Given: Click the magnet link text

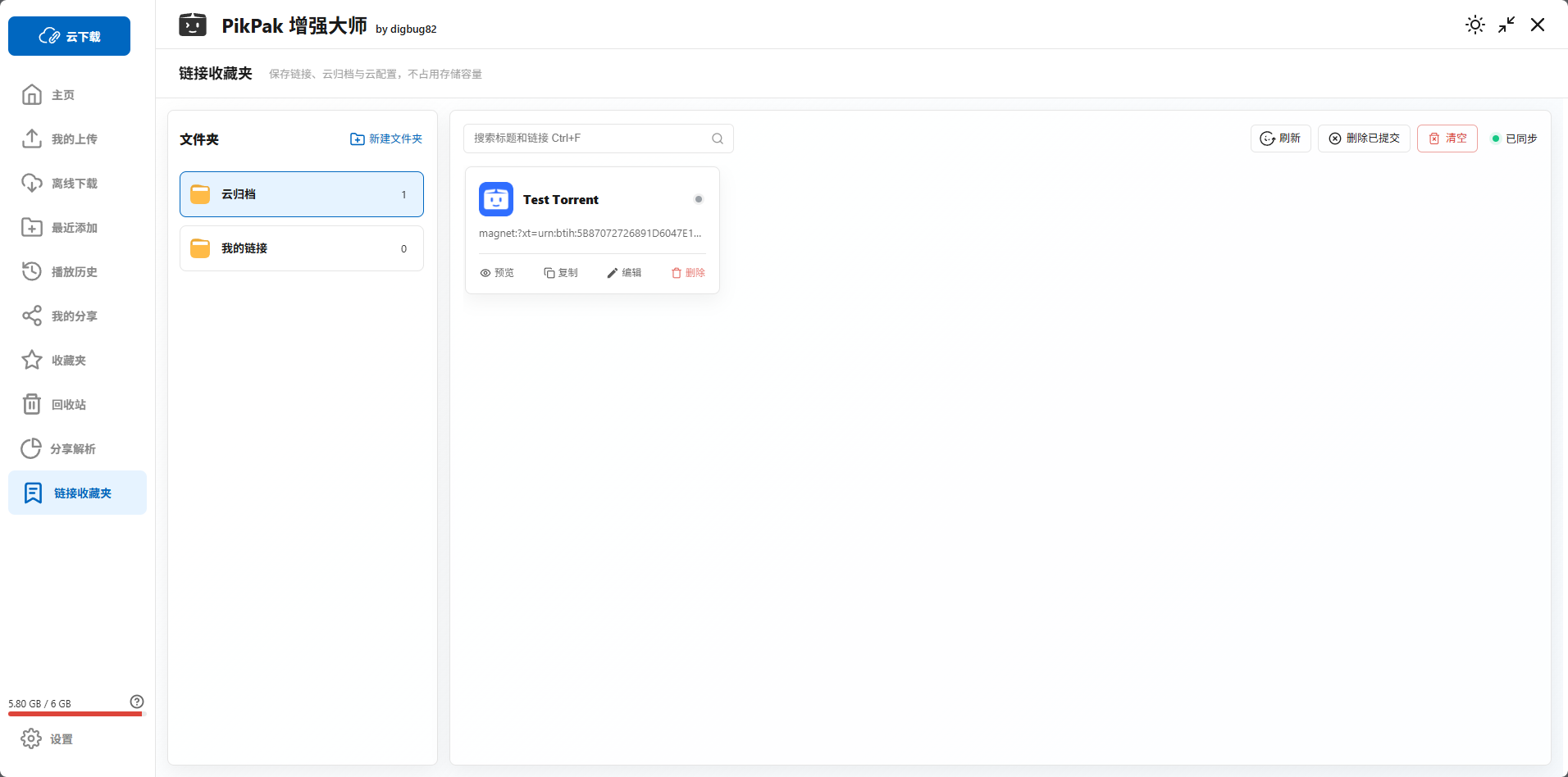Looking at the screenshot, I should (590, 234).
